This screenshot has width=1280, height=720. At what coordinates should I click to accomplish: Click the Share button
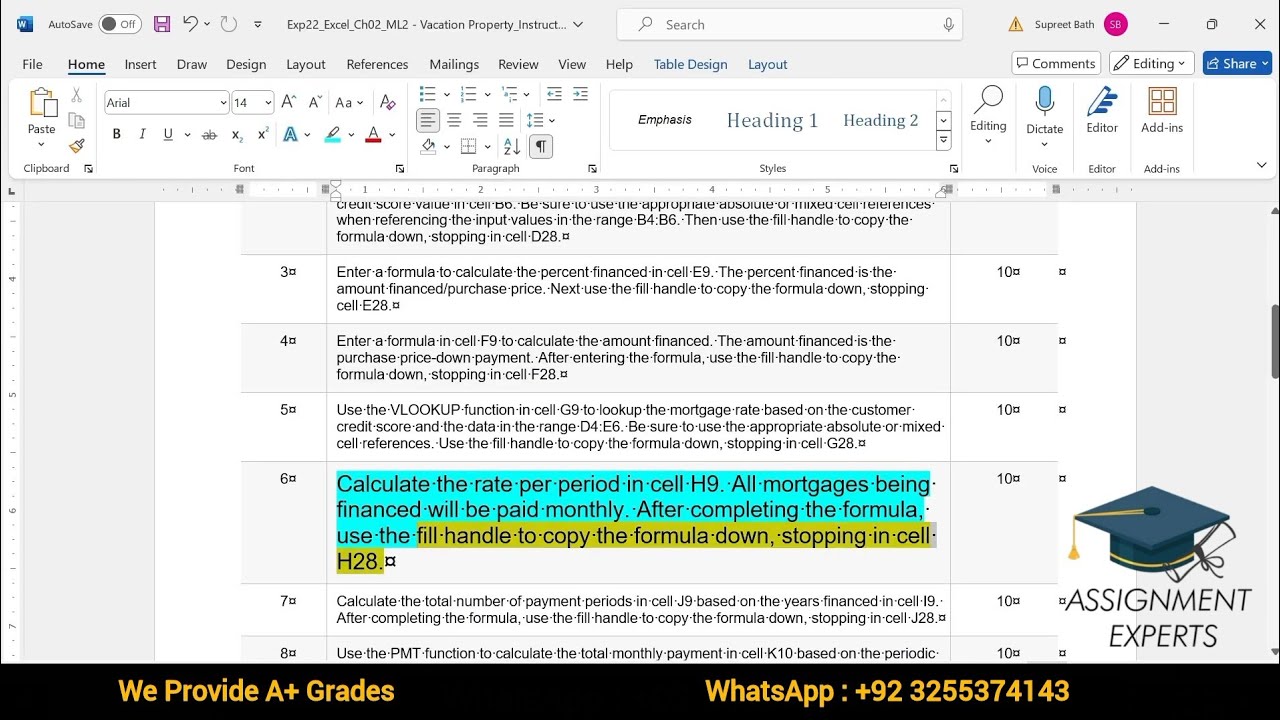click(x=1237, y=63)
